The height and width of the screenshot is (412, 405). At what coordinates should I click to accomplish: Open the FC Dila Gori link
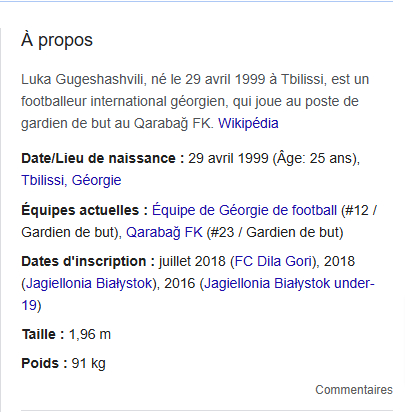click(x=273, y=261)
